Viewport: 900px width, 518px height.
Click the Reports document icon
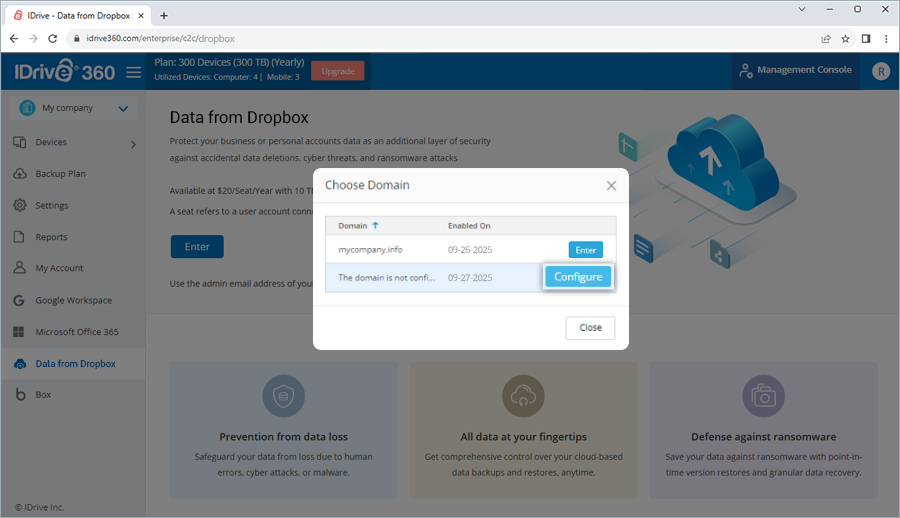(19, 237)
